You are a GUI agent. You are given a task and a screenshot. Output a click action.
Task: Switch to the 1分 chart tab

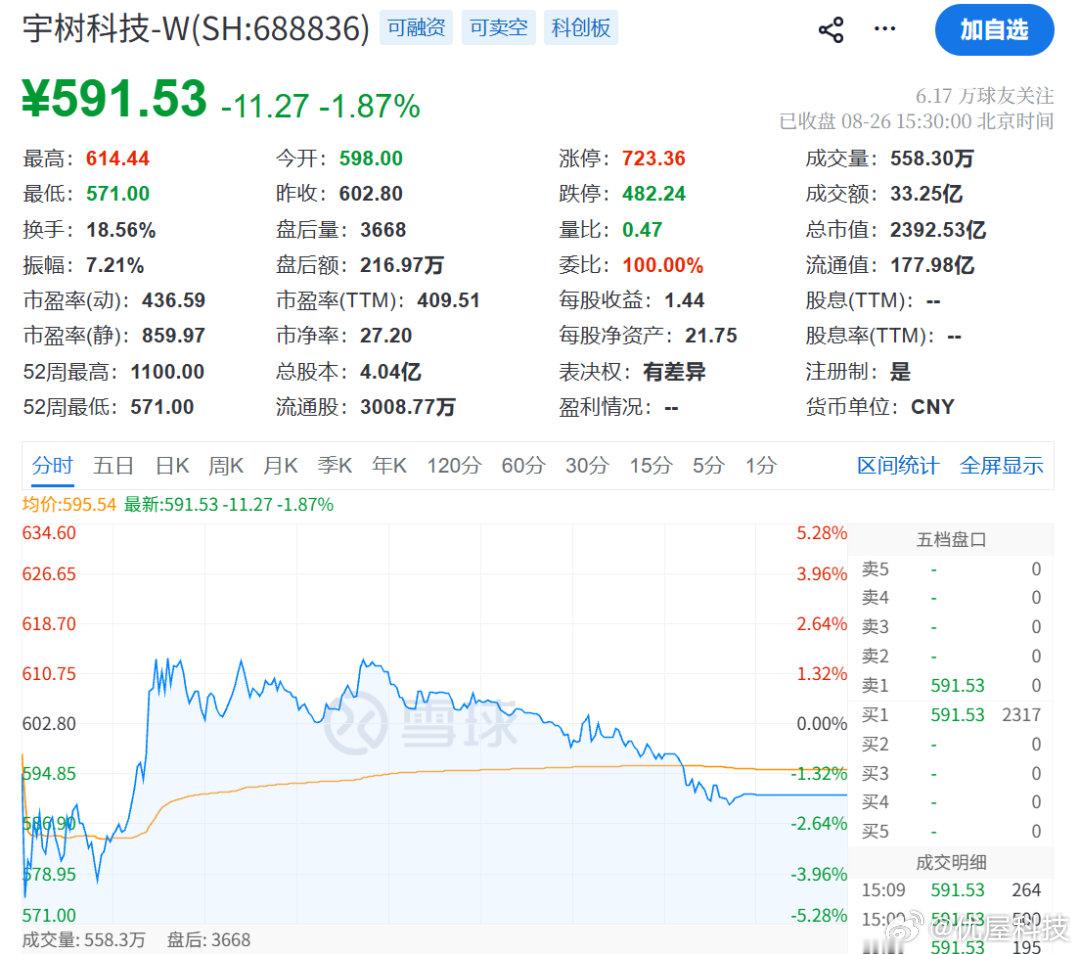(761, 466)
